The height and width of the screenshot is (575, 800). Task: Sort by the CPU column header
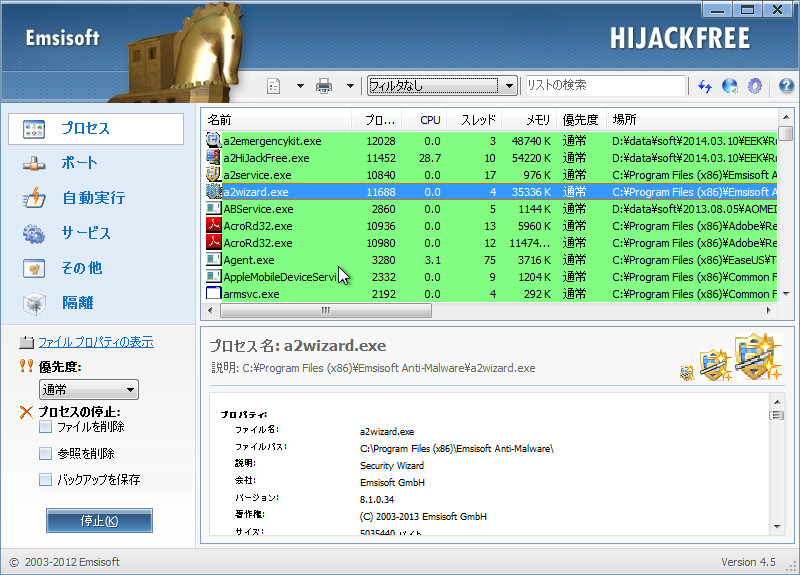click(424, 120)
